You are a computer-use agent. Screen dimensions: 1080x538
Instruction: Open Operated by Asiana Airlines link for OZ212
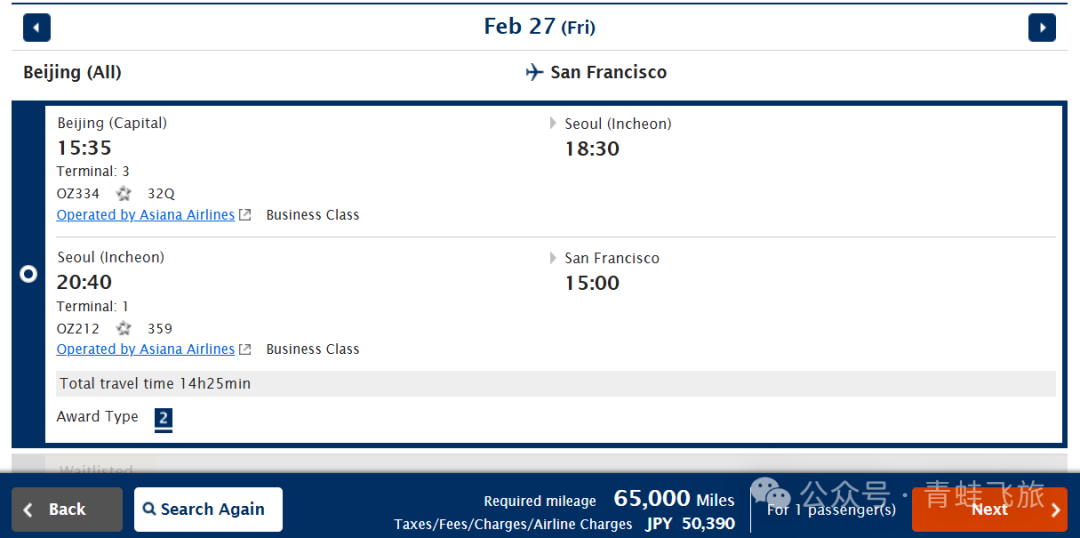[x=146, y=349]
